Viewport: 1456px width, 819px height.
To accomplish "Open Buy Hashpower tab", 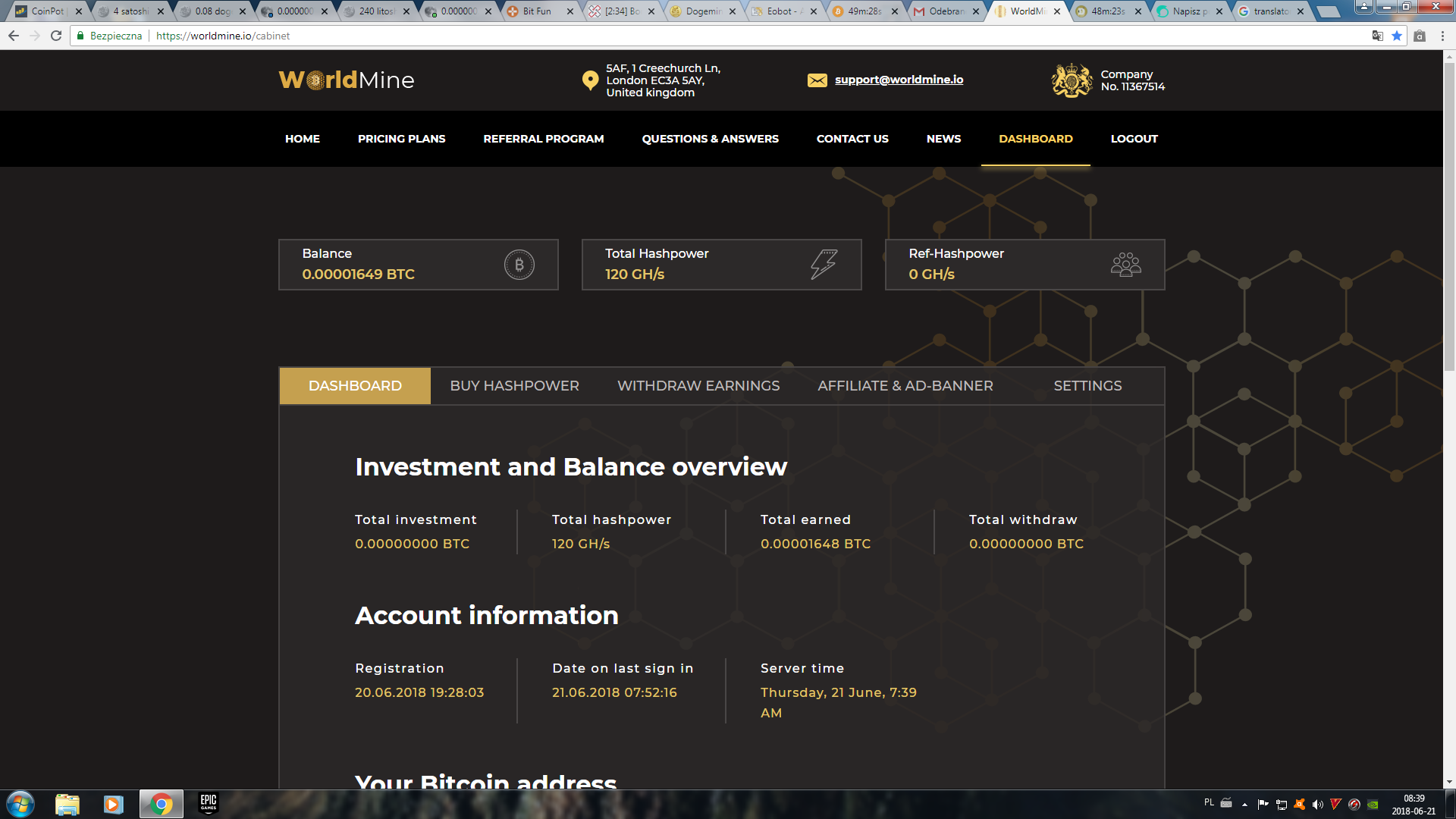I will pos(514,386).
